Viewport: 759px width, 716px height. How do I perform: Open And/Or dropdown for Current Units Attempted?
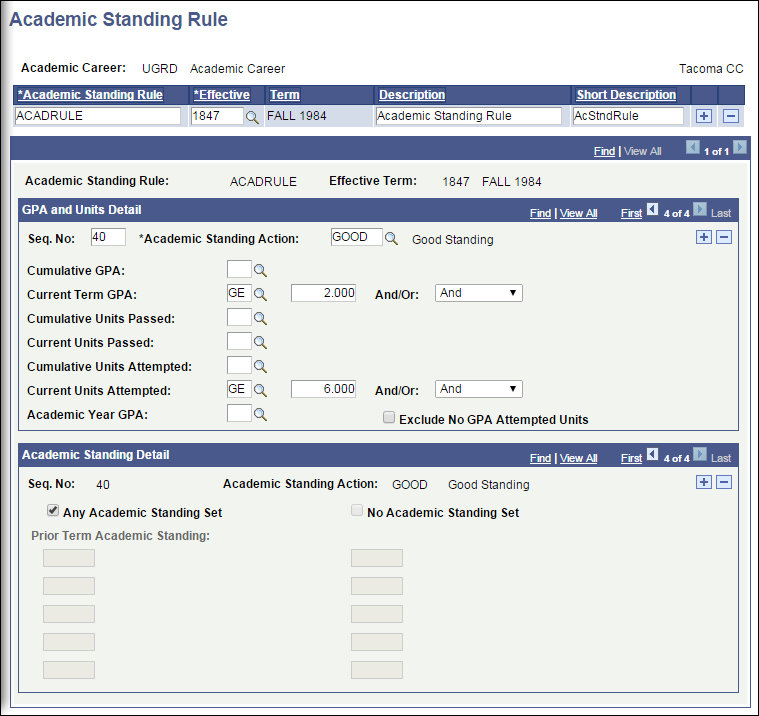(x=479, y=389)
